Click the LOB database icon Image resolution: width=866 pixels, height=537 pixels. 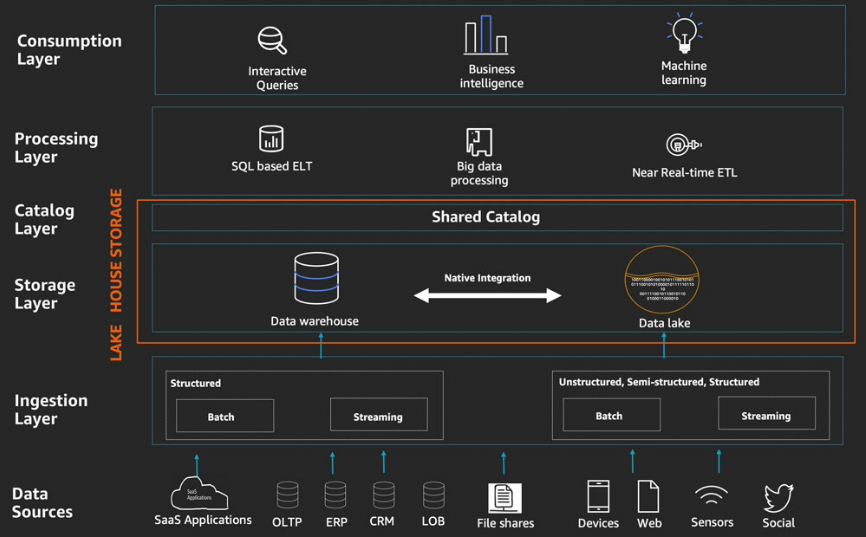[434, 495]
